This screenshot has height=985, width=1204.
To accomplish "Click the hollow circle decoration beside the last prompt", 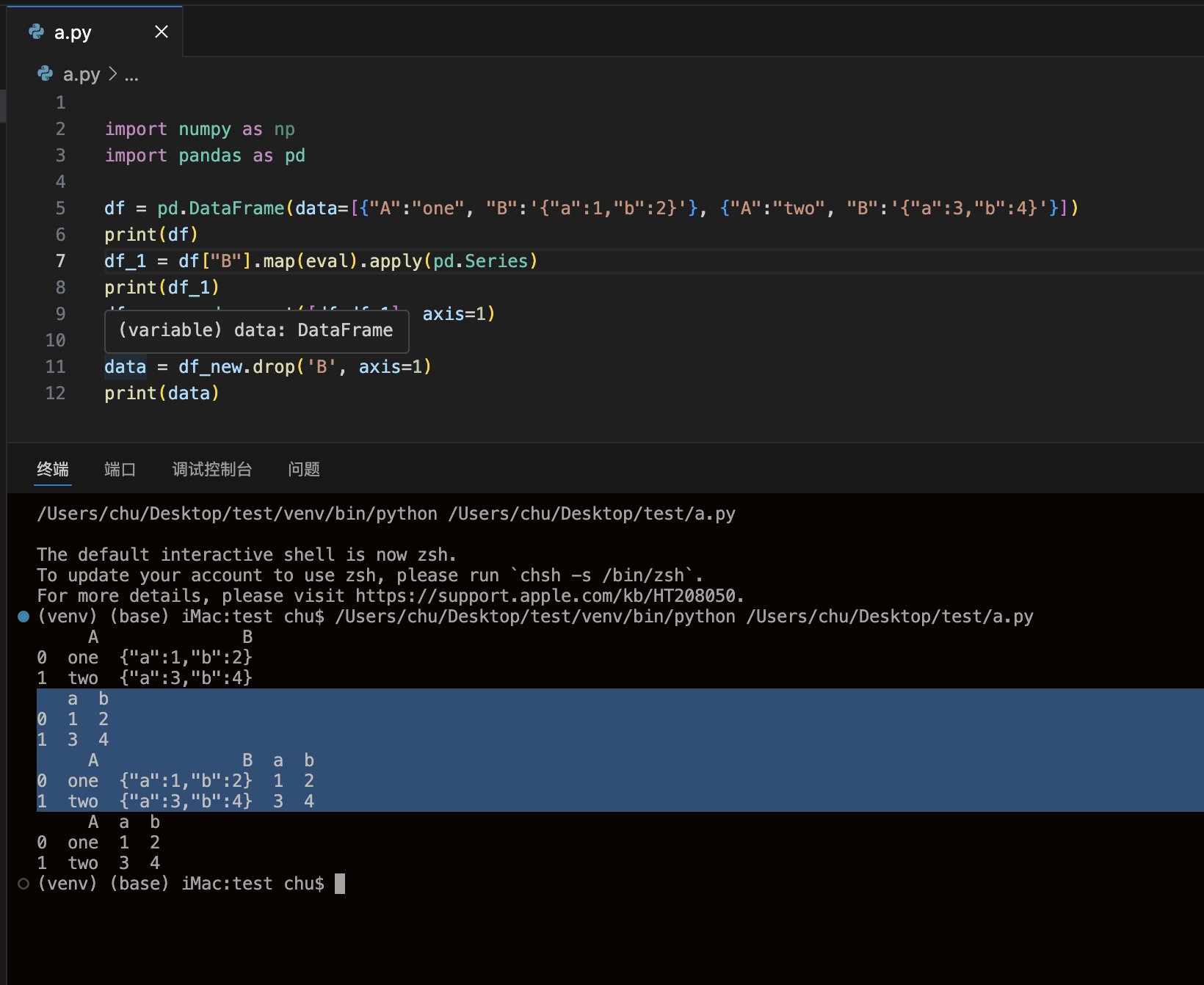I will click(x=23, y=884).
